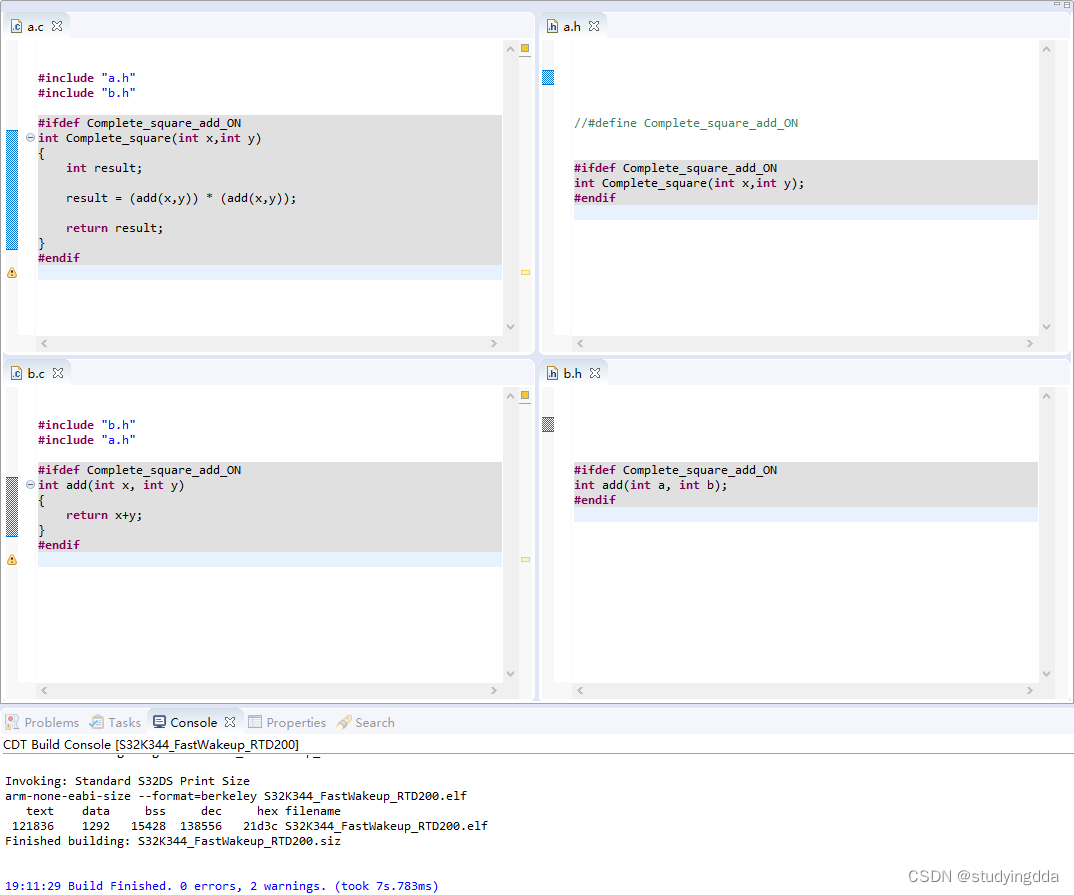Click 'result = (add(x,y)) * (add(x,y));' line
The image size is (1074, 895).
pos(182,198)
